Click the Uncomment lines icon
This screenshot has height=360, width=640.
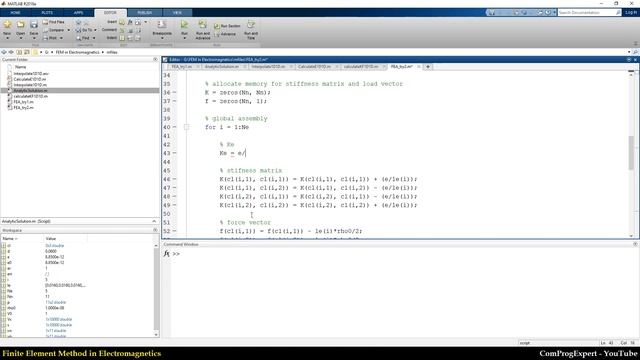click(x=130, y=30)
